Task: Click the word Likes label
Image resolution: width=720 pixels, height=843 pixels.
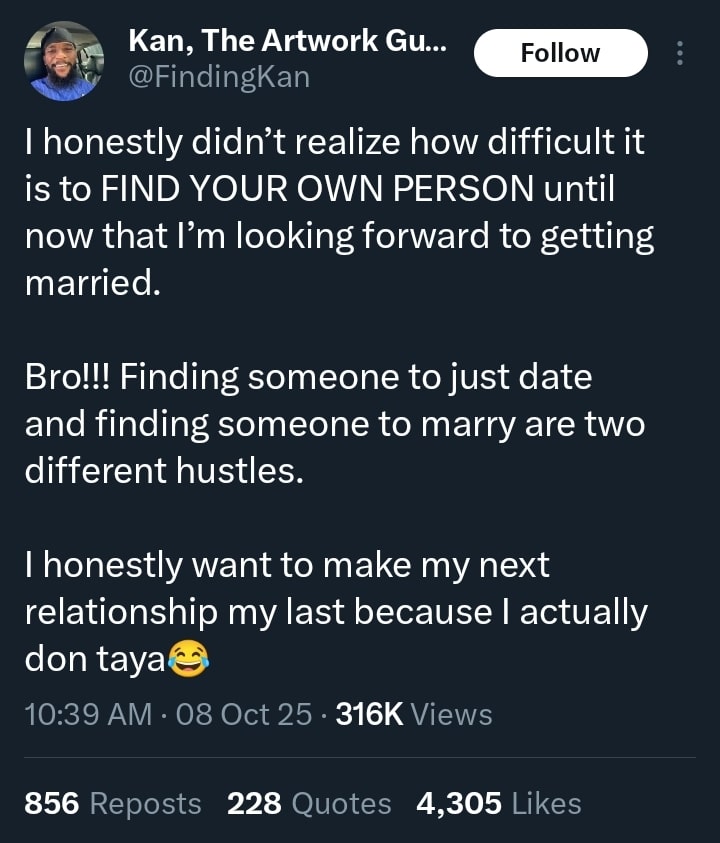Action: point(546,803)
